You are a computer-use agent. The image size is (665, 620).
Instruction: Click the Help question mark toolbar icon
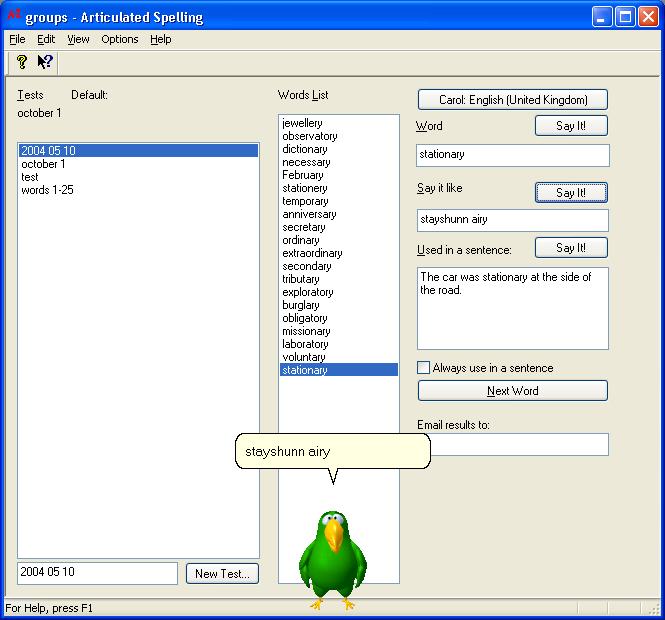pos(21,62)
